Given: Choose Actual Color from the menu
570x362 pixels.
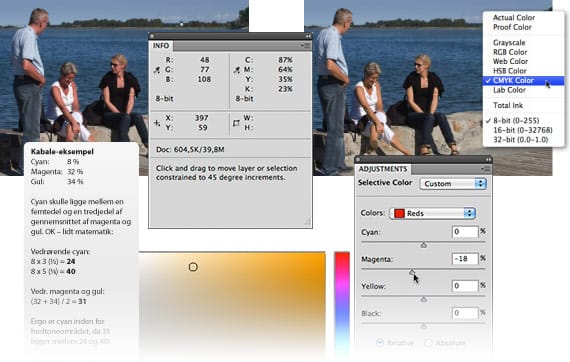Looking at the screenshot, I should pos(513,17).
